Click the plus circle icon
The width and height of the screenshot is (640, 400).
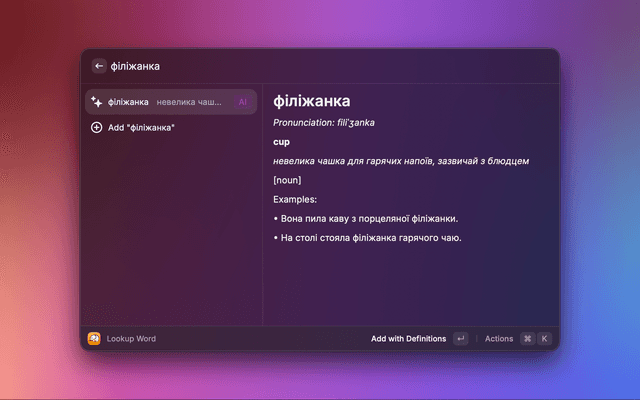[97, 128]
